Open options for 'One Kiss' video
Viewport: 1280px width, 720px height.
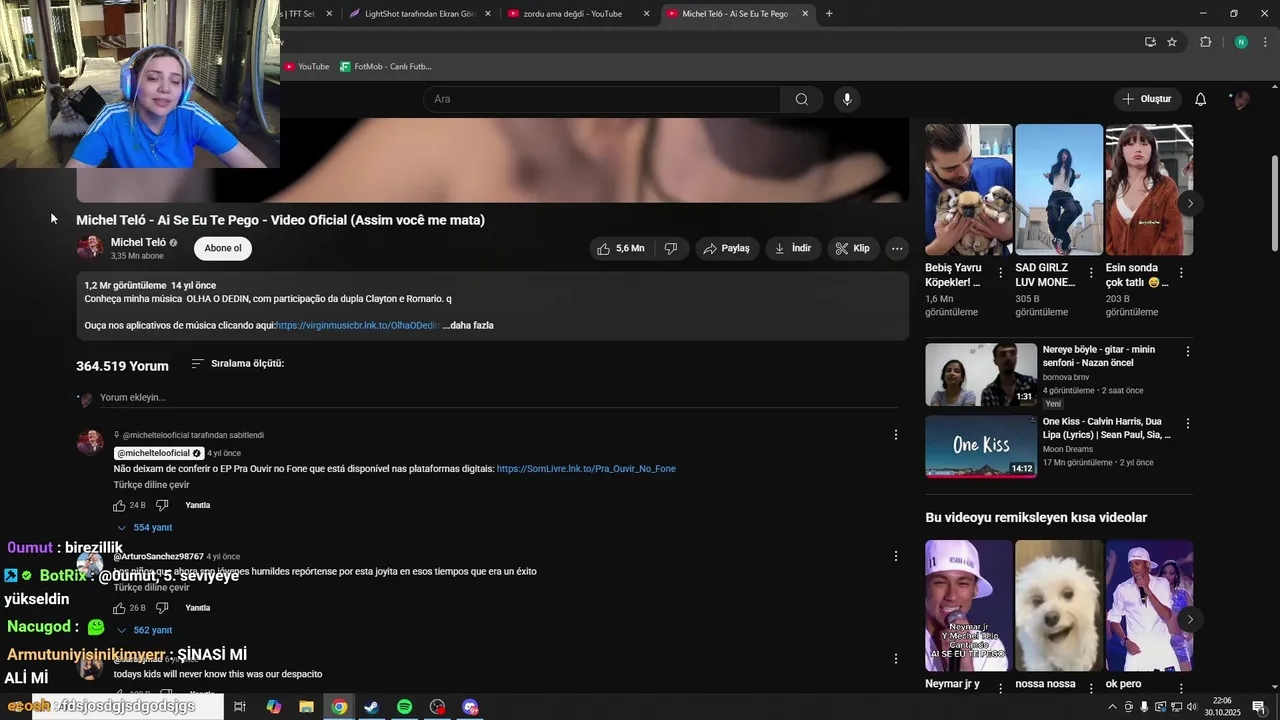click(x=1188, y=424)
